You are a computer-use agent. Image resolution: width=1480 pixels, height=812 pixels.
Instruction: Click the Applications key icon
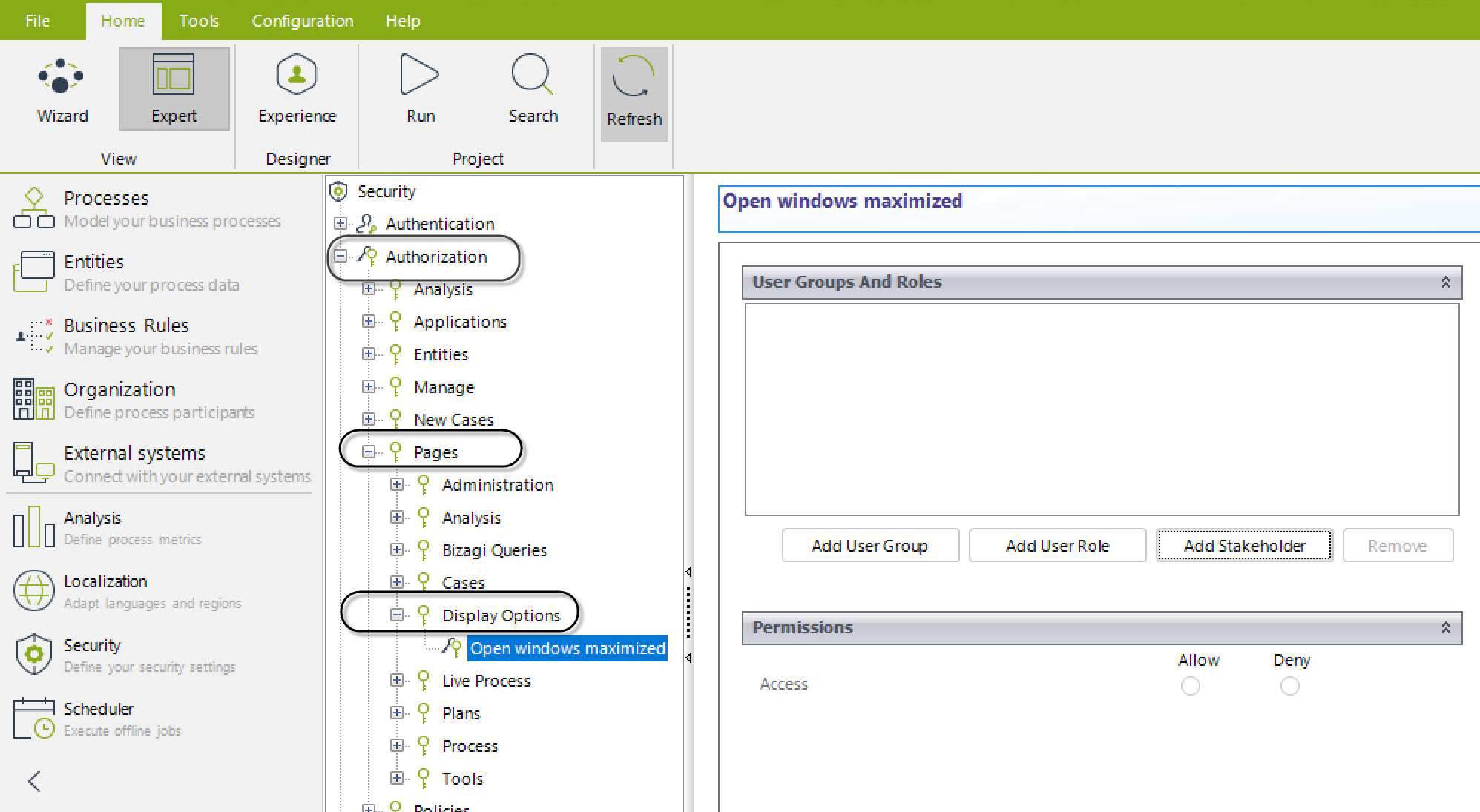pos(395,321)
